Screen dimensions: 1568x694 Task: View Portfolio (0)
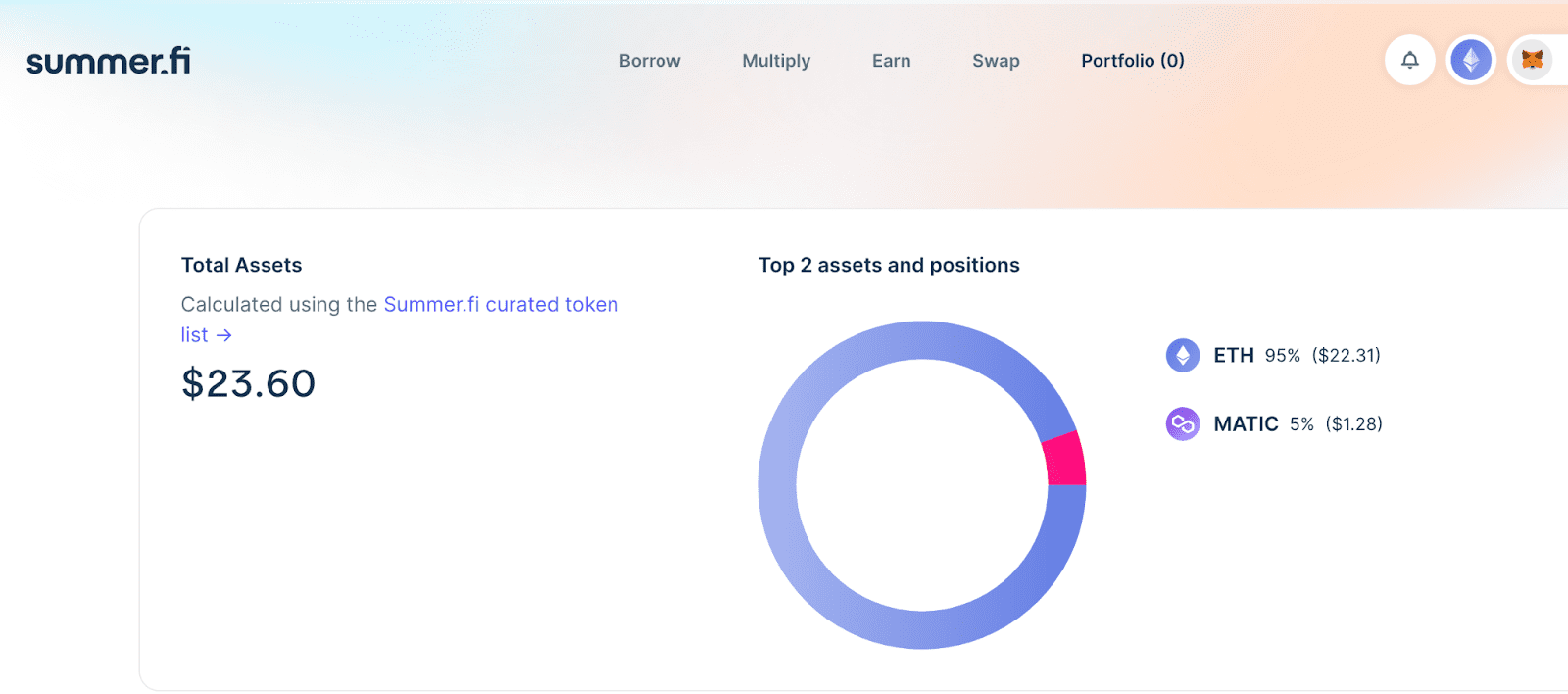[1133, 61]
